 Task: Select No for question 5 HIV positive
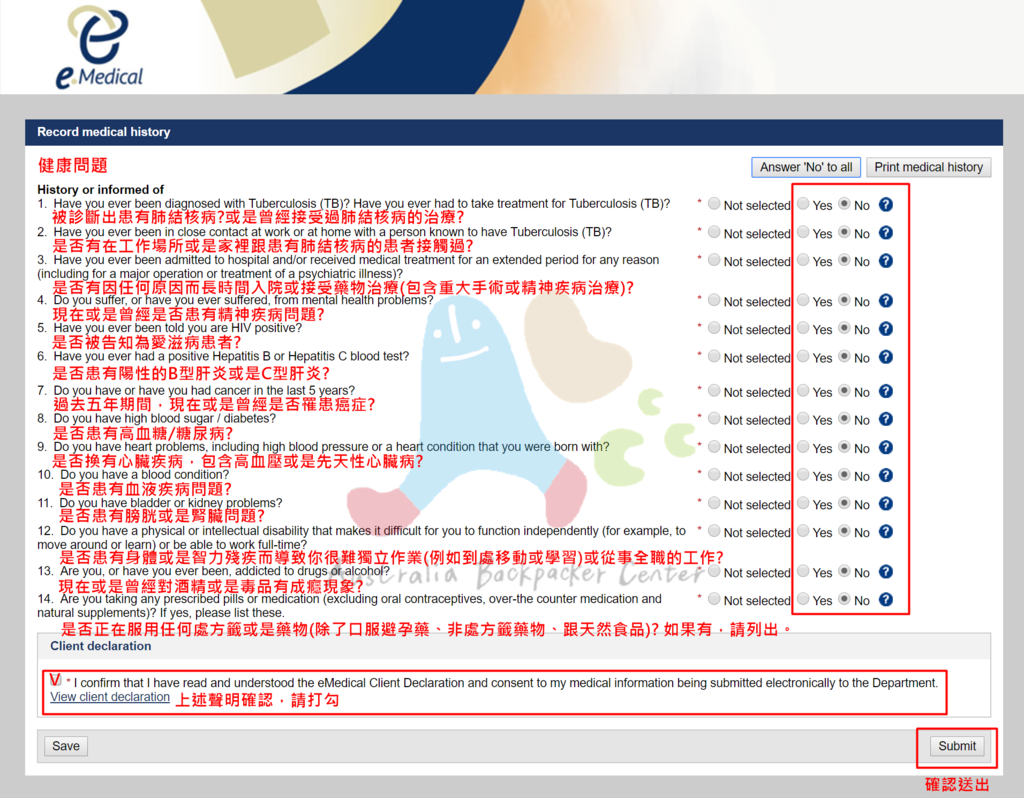(x=844, y=328)
